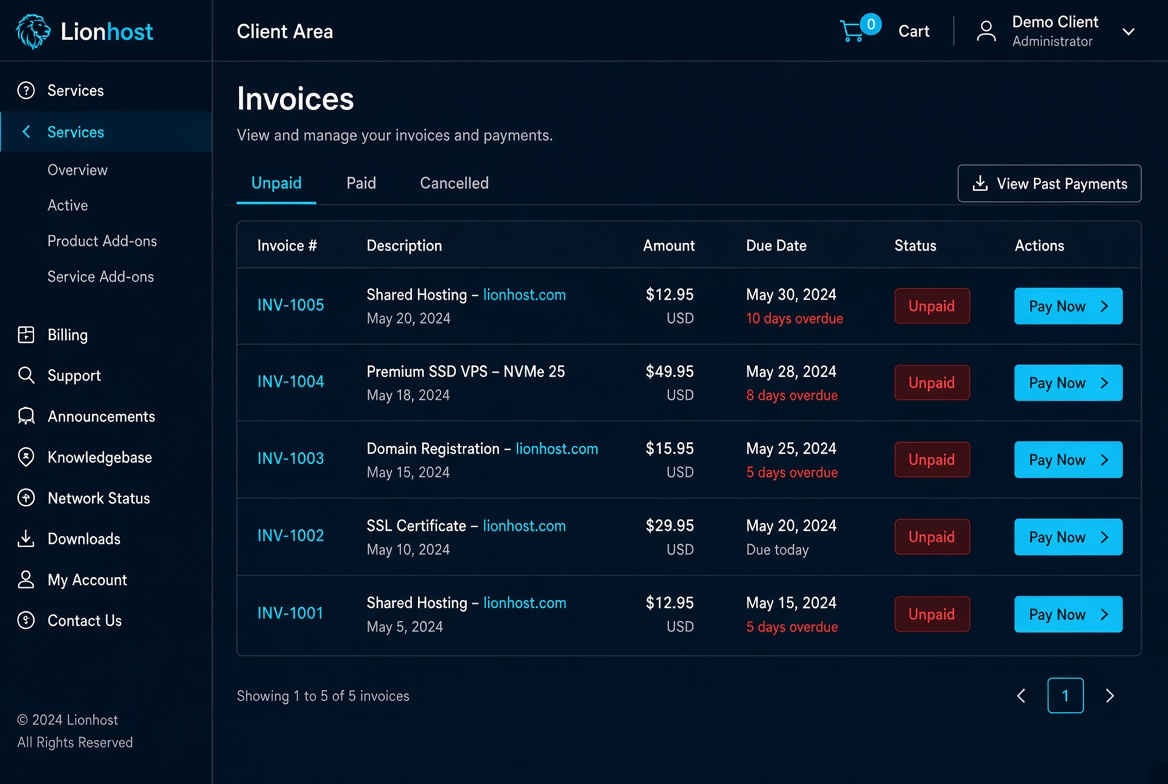Check Network Status in the sidebar
Screen dimensions: 1168x784
tap(98, 498)
